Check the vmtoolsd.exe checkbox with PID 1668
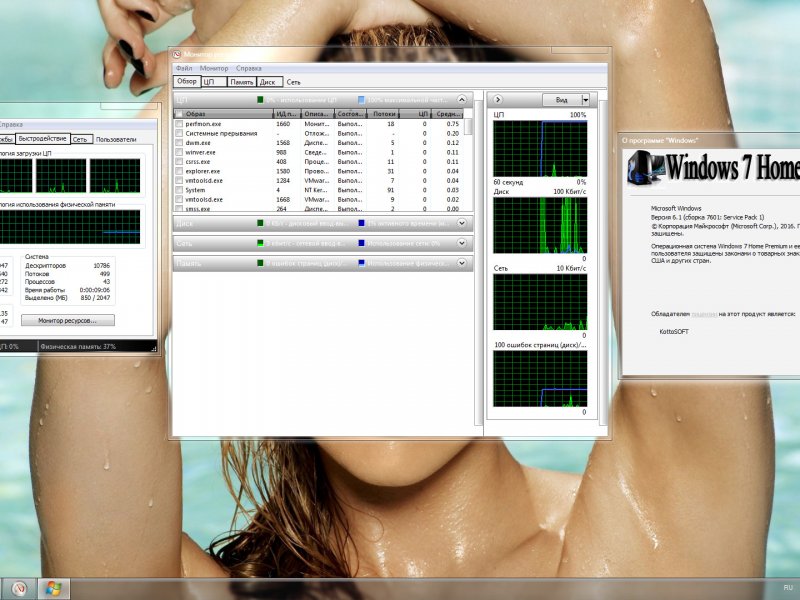 [179, 199]
